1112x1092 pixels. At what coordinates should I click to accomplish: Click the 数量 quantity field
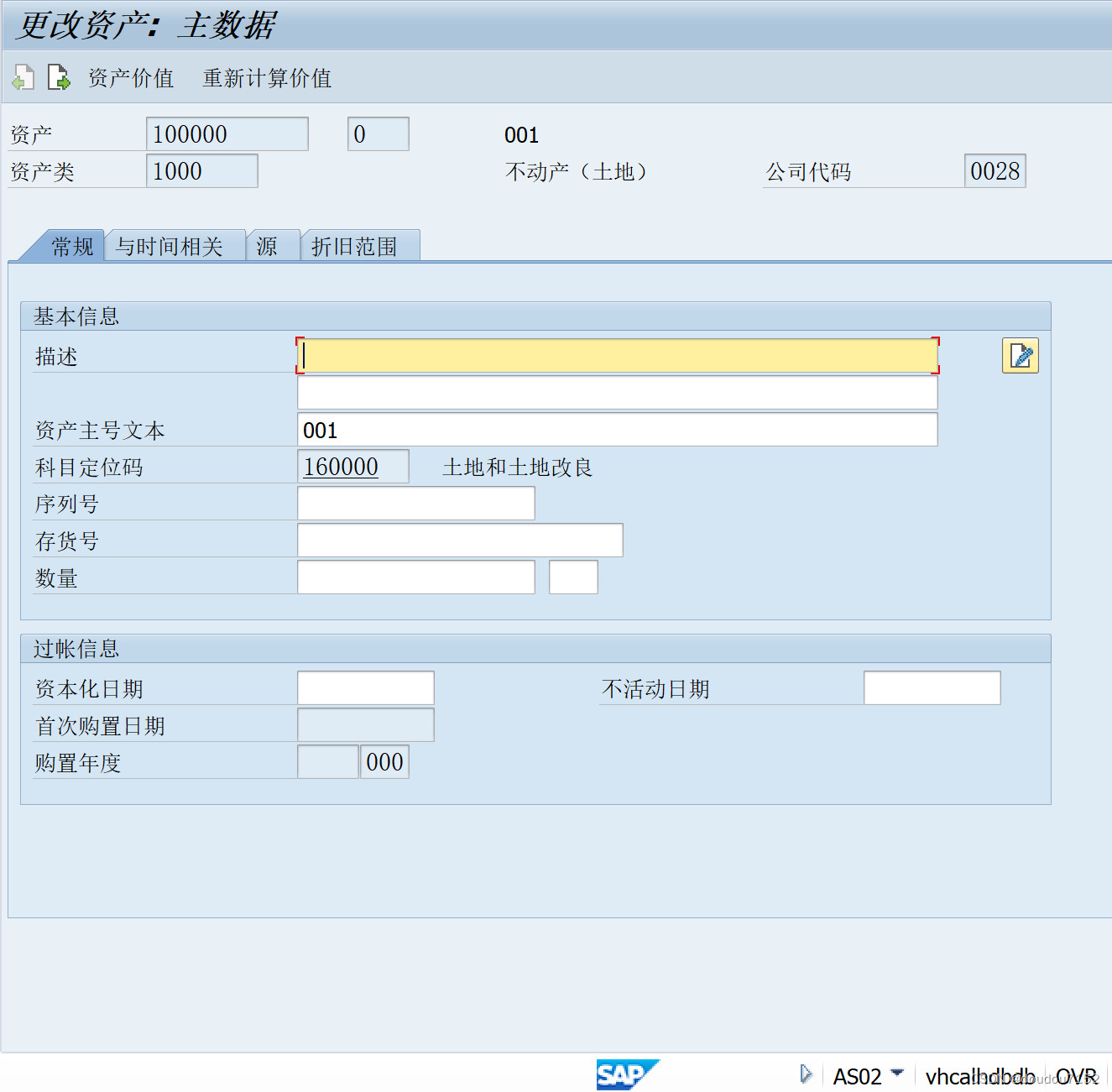tap(416, 577)
